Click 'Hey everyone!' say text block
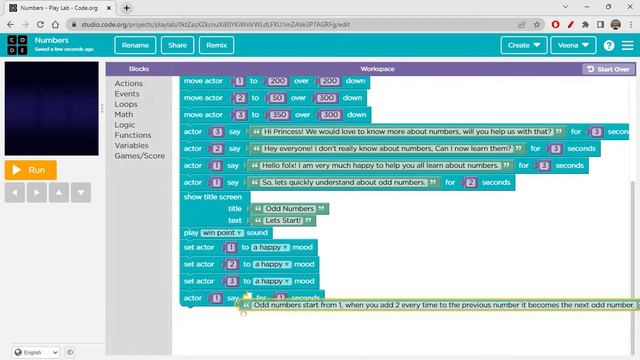The image size is (640, 360). click(387, 149)
